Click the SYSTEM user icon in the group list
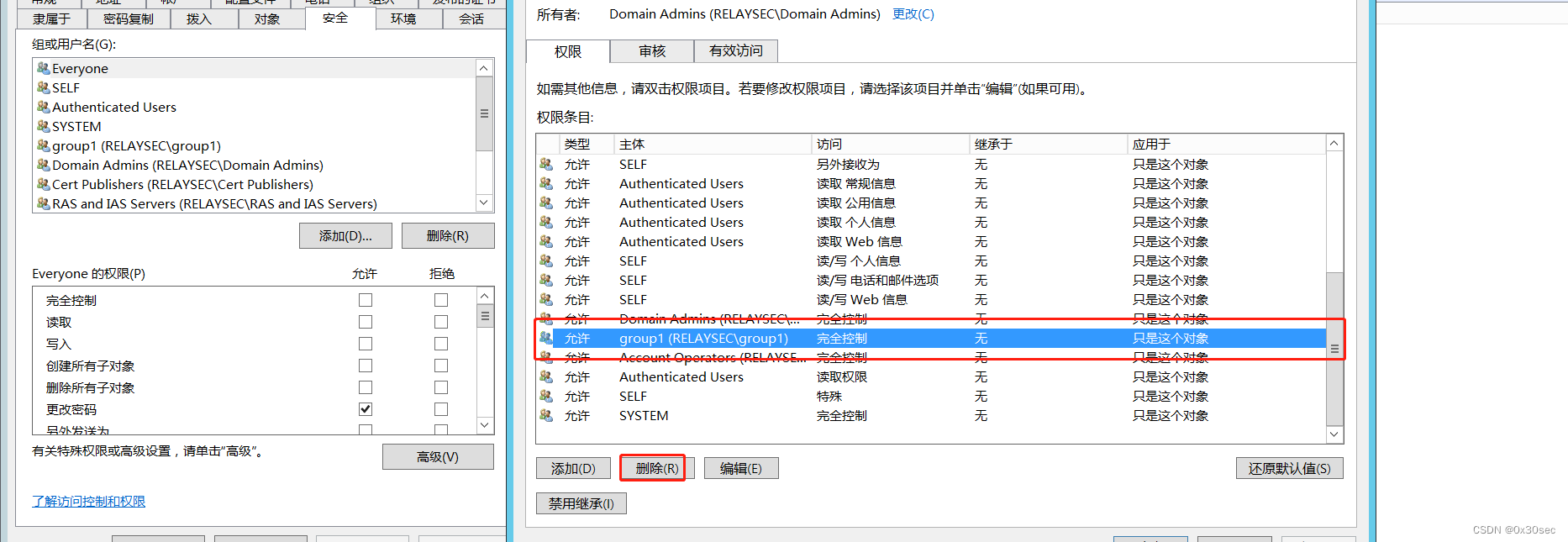Image resolution: width=1568 pixels, height=542 pixels. [x=44, y=126]
